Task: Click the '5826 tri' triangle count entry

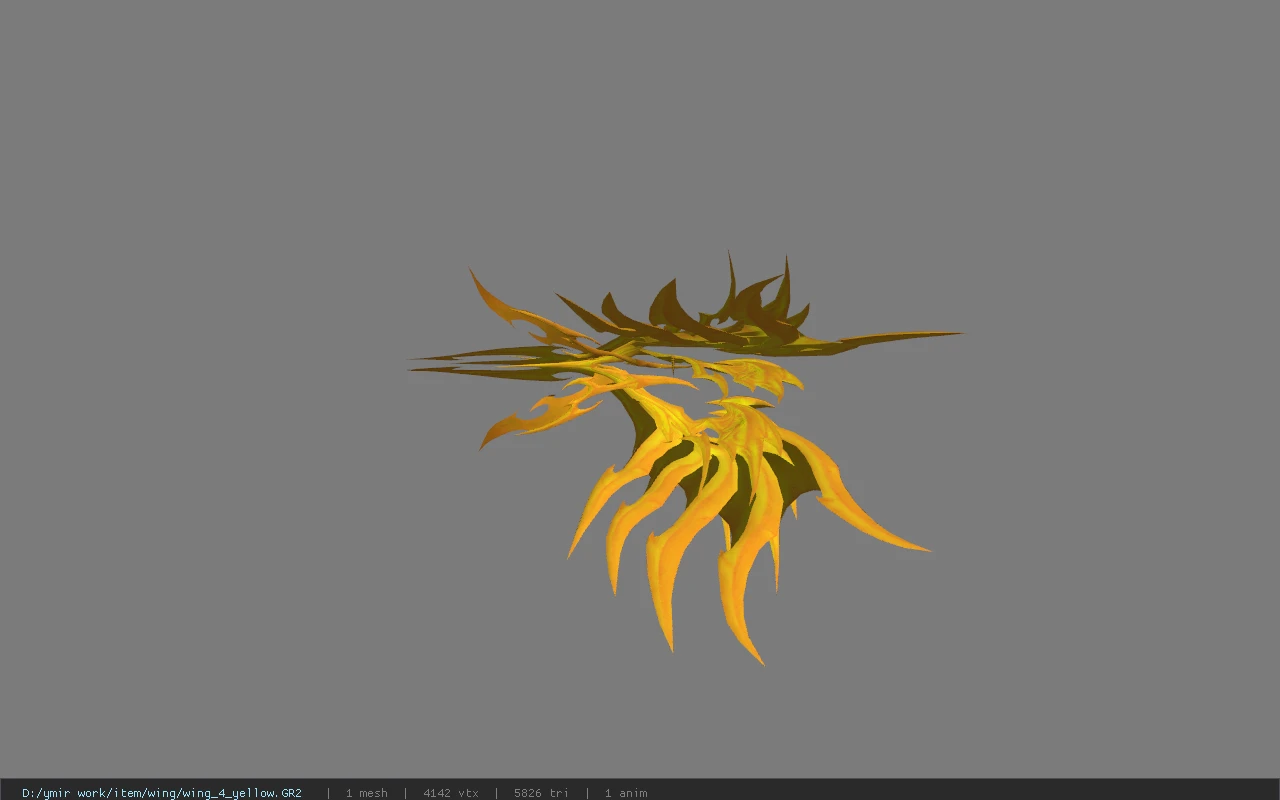Action: [x=541, y=792]
